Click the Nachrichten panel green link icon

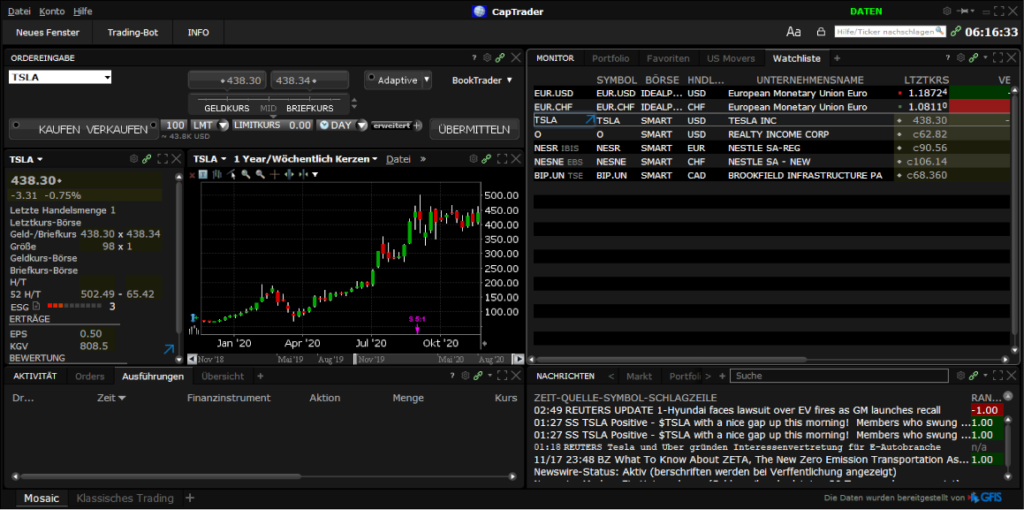(974, 375)
